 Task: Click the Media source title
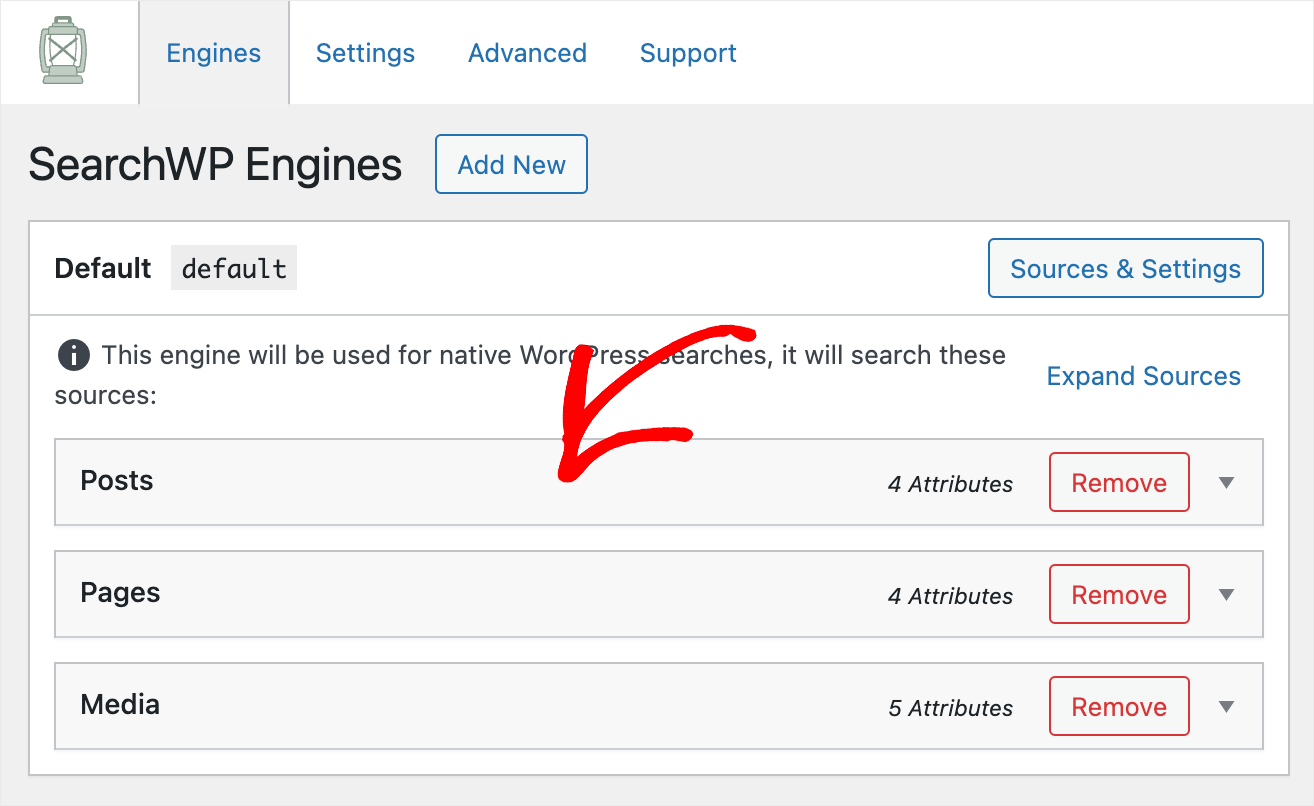coord(120,705)
